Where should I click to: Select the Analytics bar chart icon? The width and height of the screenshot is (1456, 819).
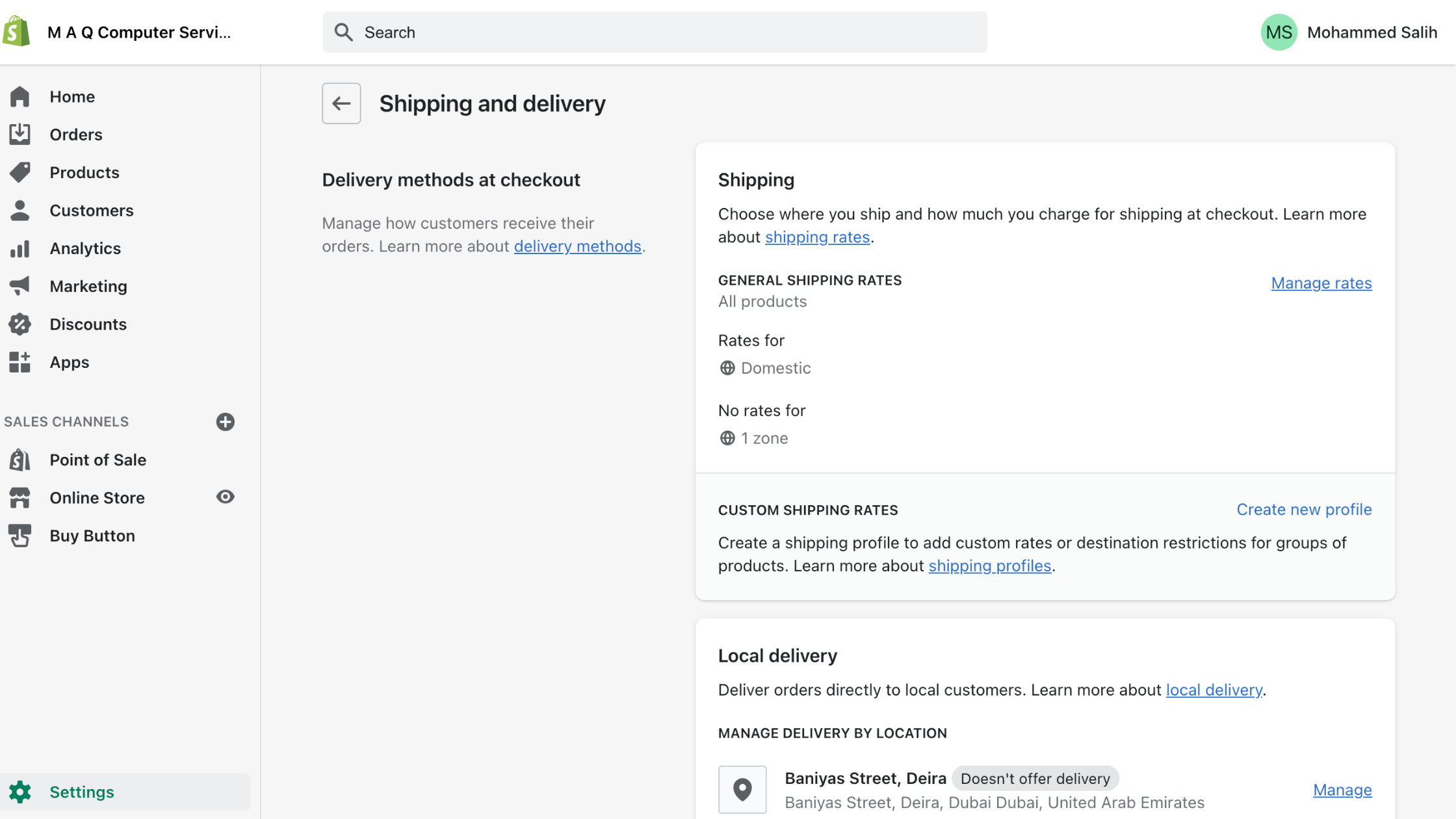click(20, 248)
